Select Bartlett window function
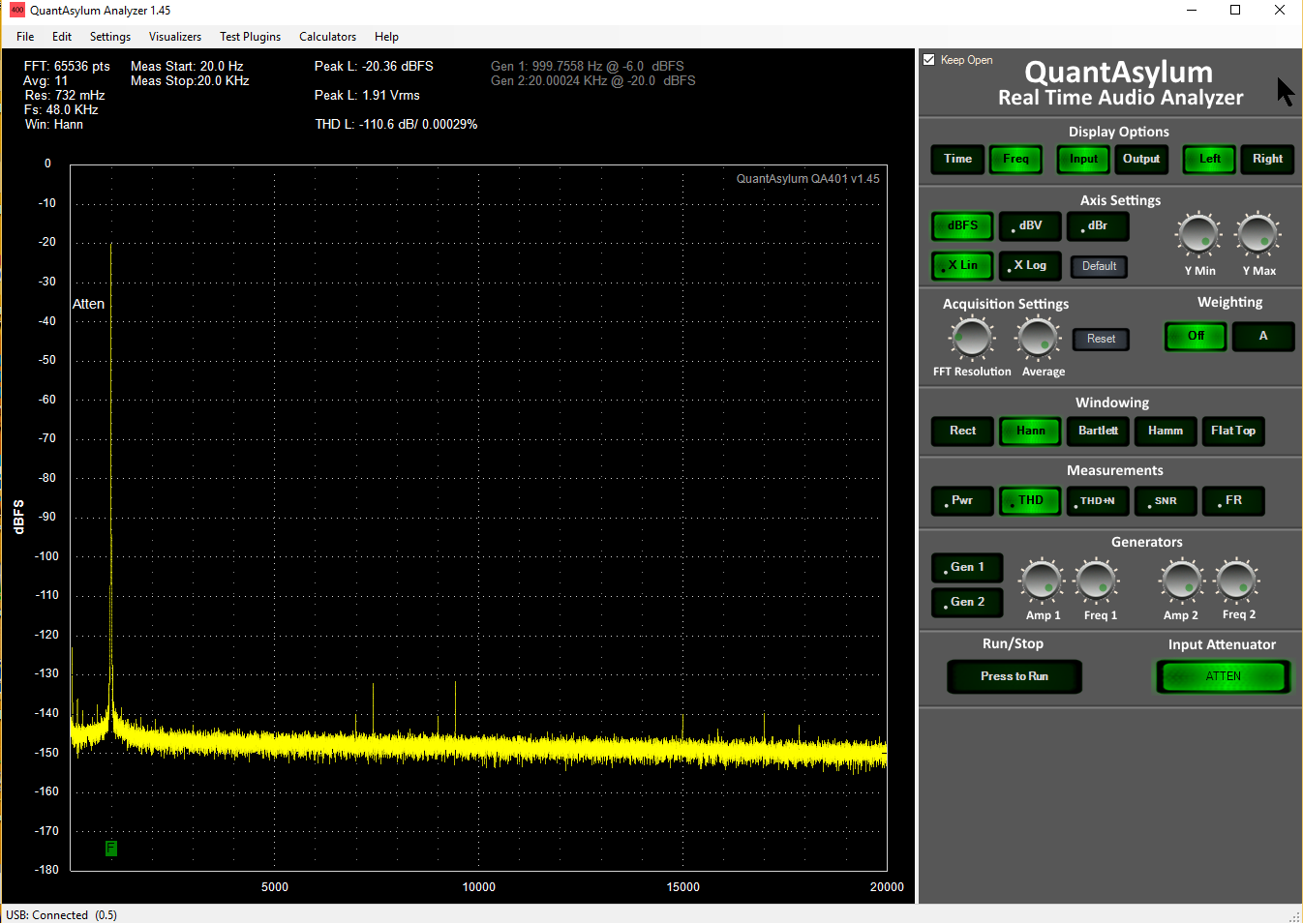Viewport: 1303px width, 924px height. tap(1098, 432)
